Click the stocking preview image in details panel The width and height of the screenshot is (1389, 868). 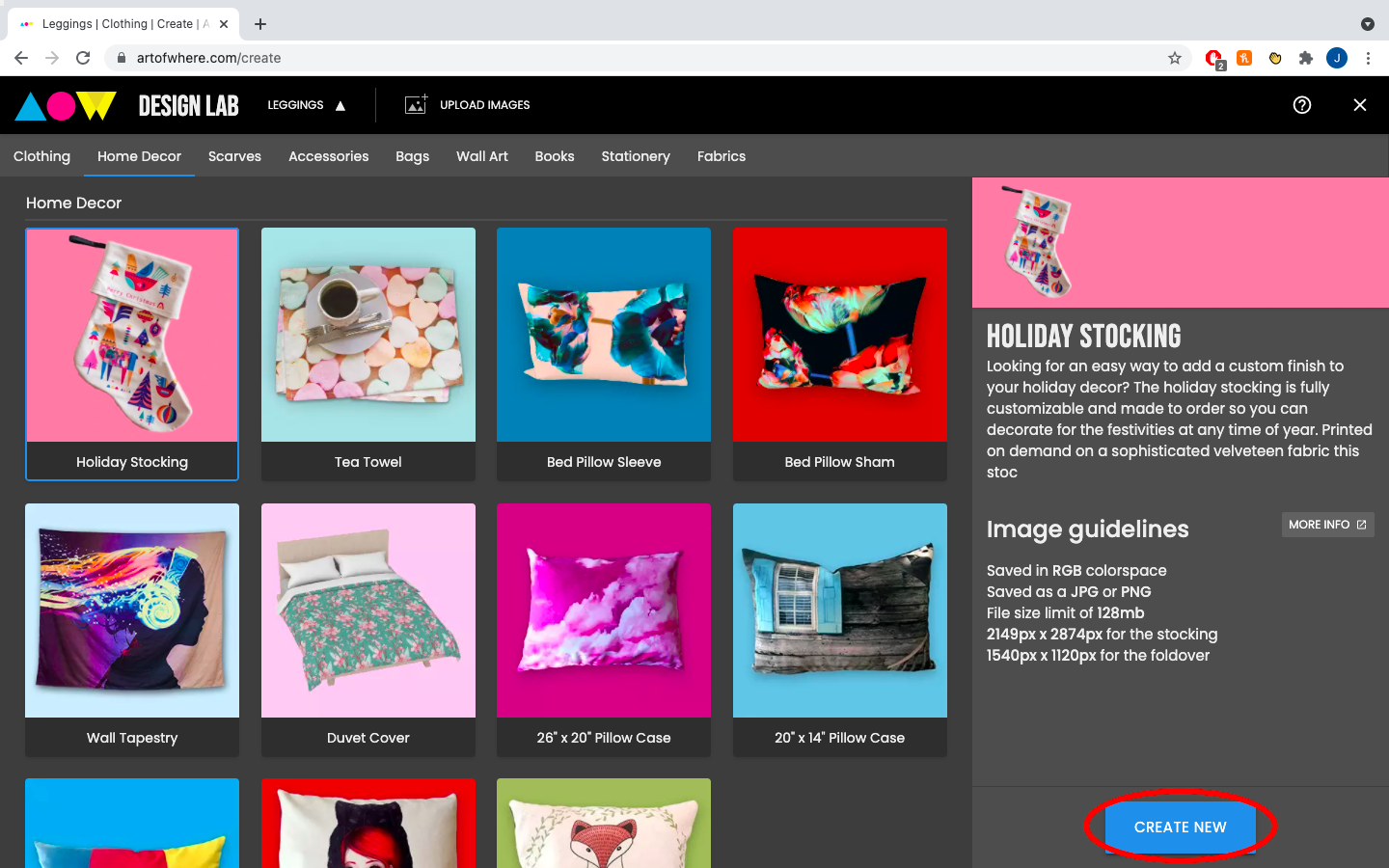coord(1038,242)
